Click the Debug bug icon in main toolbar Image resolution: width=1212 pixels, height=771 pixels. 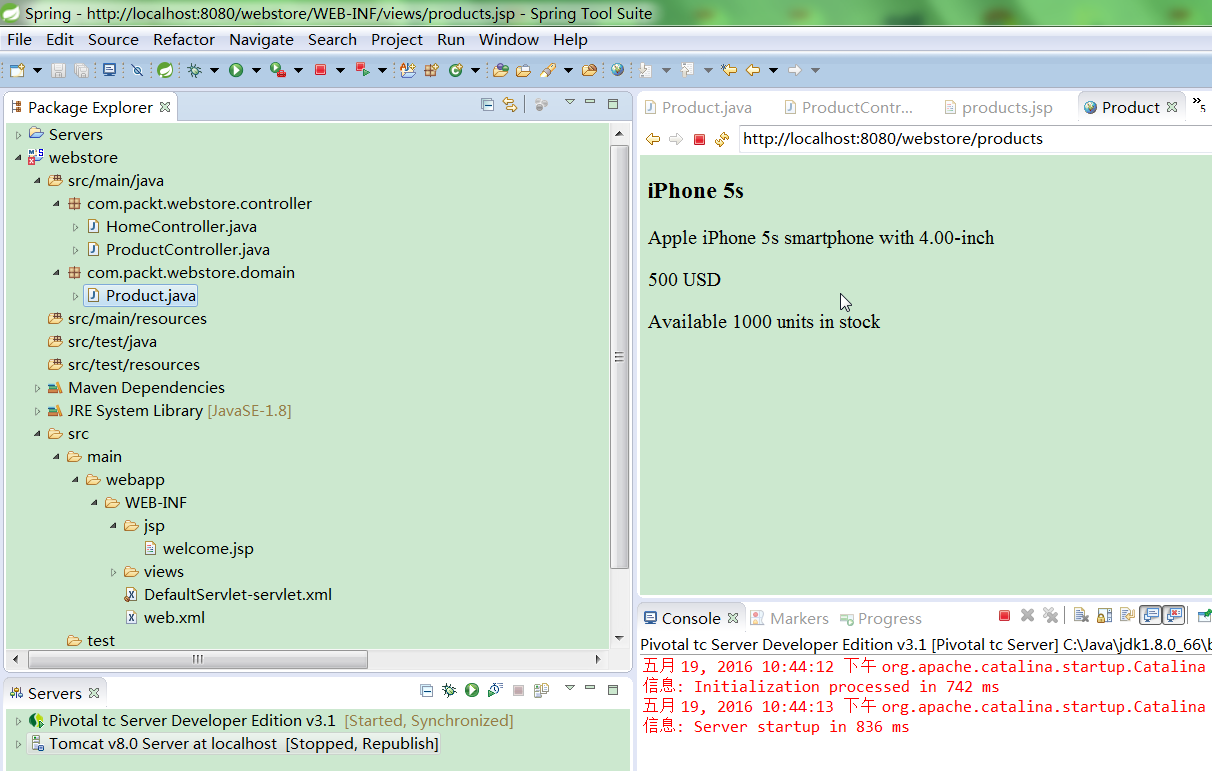click(194, 70)
